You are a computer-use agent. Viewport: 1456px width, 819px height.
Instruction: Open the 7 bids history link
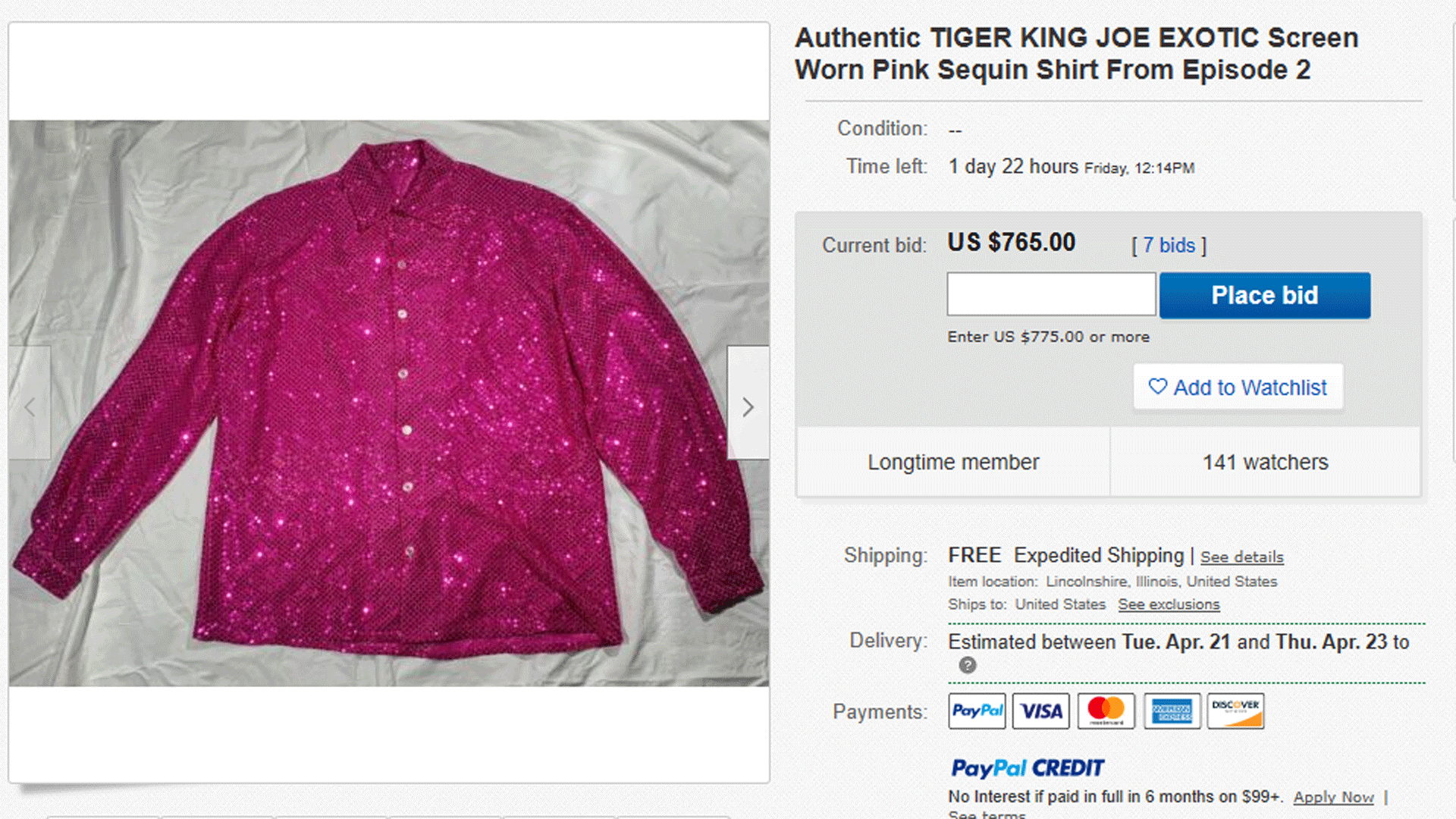pyautogui.click(x=1169, y=246)
